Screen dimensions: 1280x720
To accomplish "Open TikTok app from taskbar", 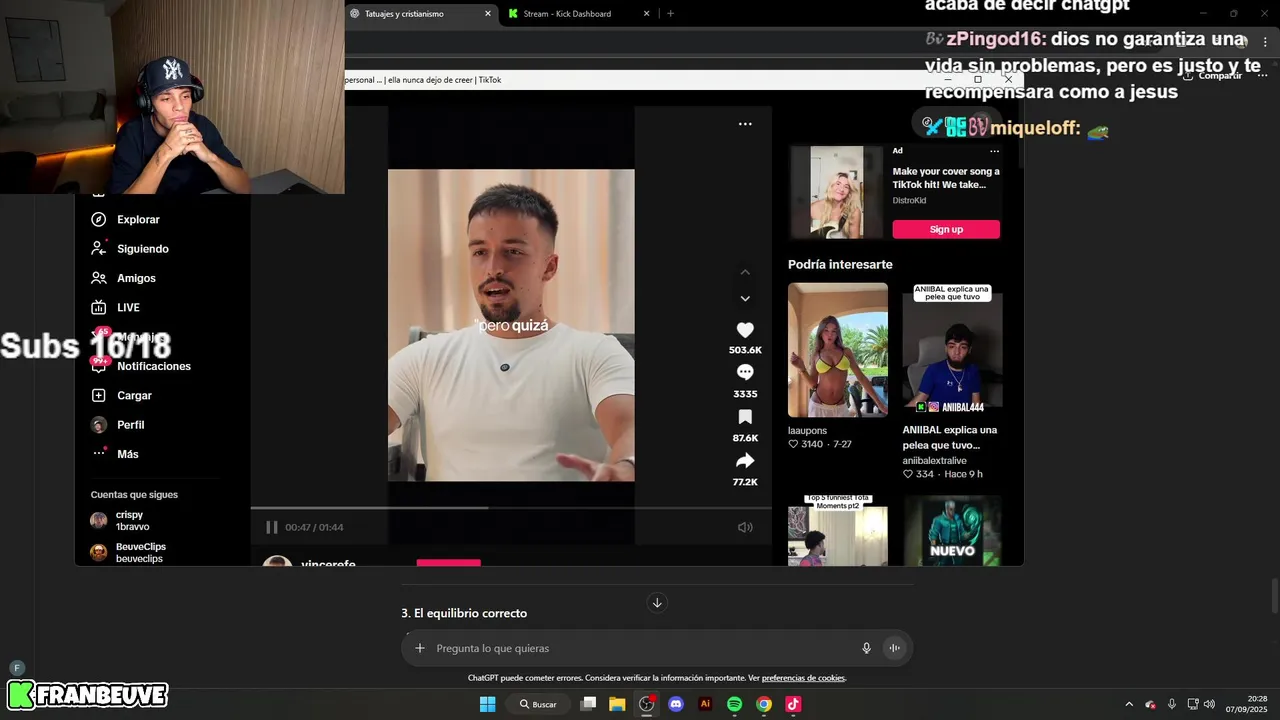I will tap(793, 704).
